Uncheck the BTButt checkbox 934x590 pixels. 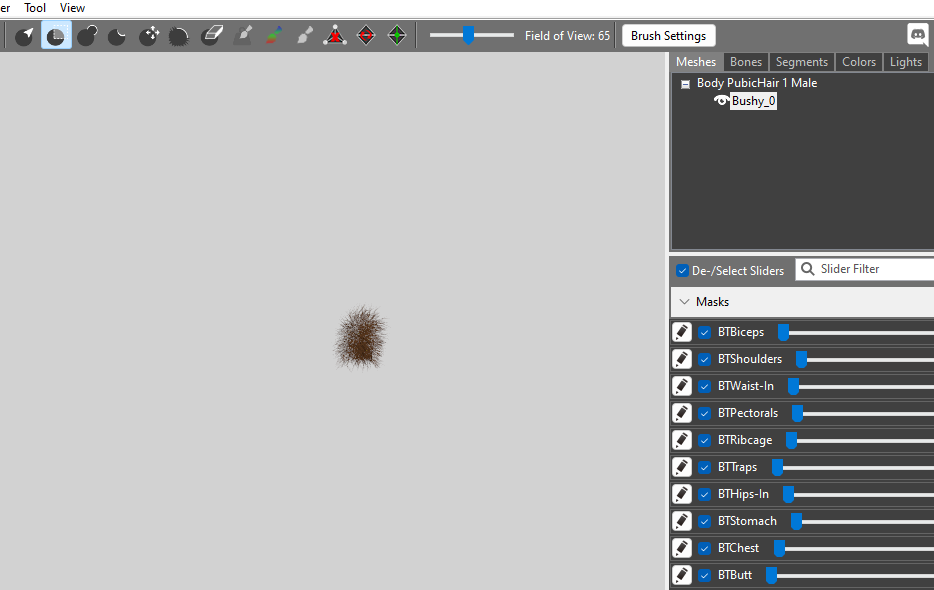tap(705, 576)
